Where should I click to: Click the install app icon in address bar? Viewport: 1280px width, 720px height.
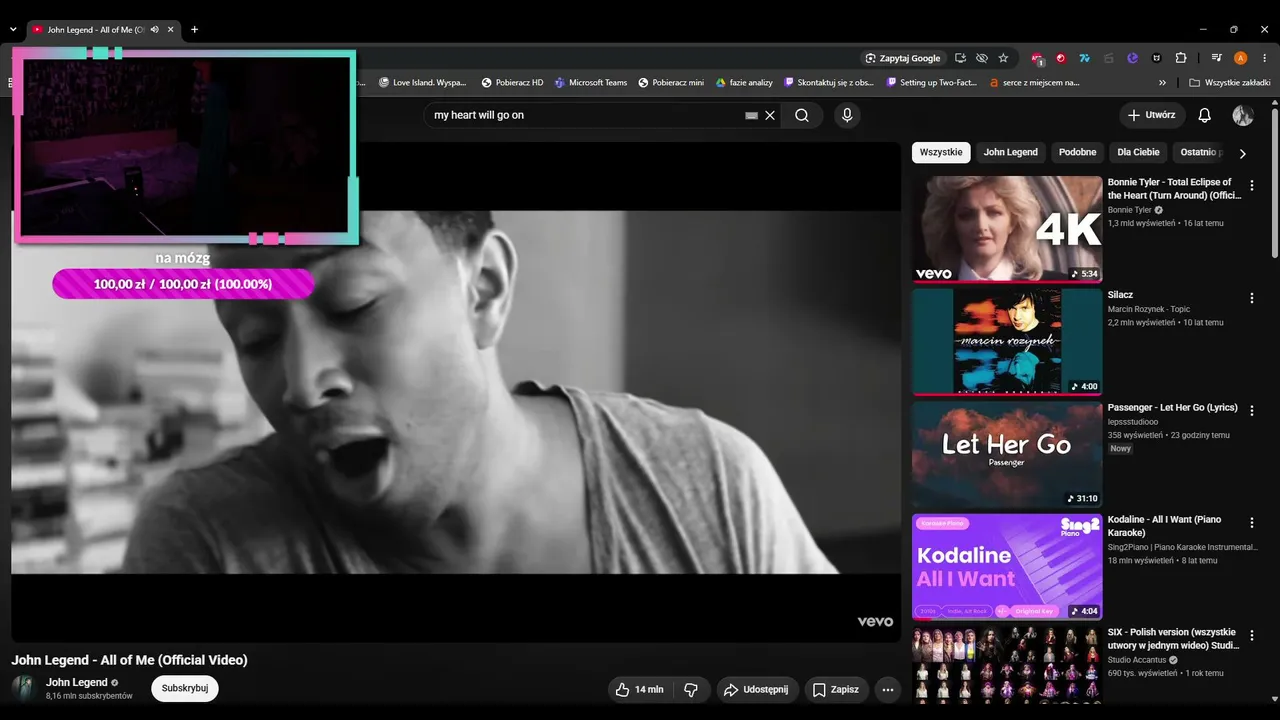coord(960,58)
